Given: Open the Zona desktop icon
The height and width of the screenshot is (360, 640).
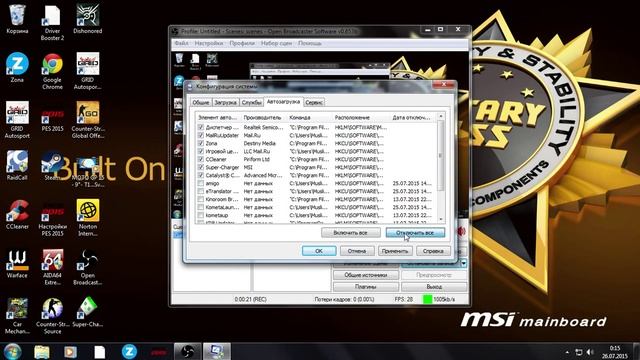Looking at the screenshot, I should 17,68.
